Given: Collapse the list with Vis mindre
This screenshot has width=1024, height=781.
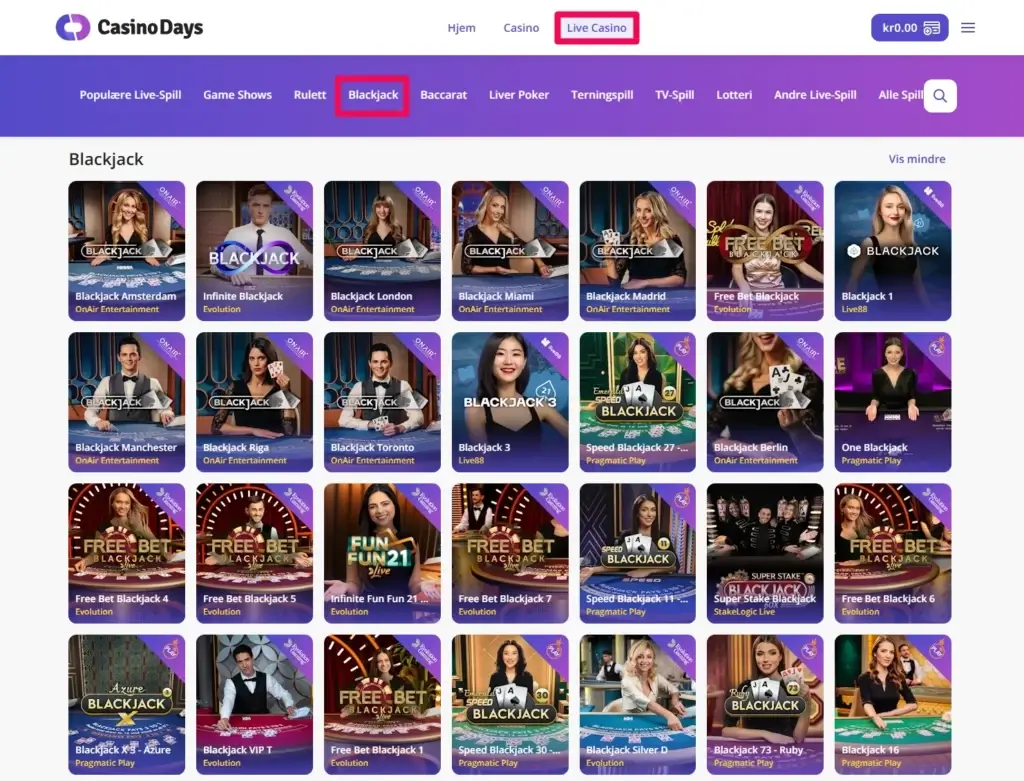Looking at the screenshot, I should (917, 159).
